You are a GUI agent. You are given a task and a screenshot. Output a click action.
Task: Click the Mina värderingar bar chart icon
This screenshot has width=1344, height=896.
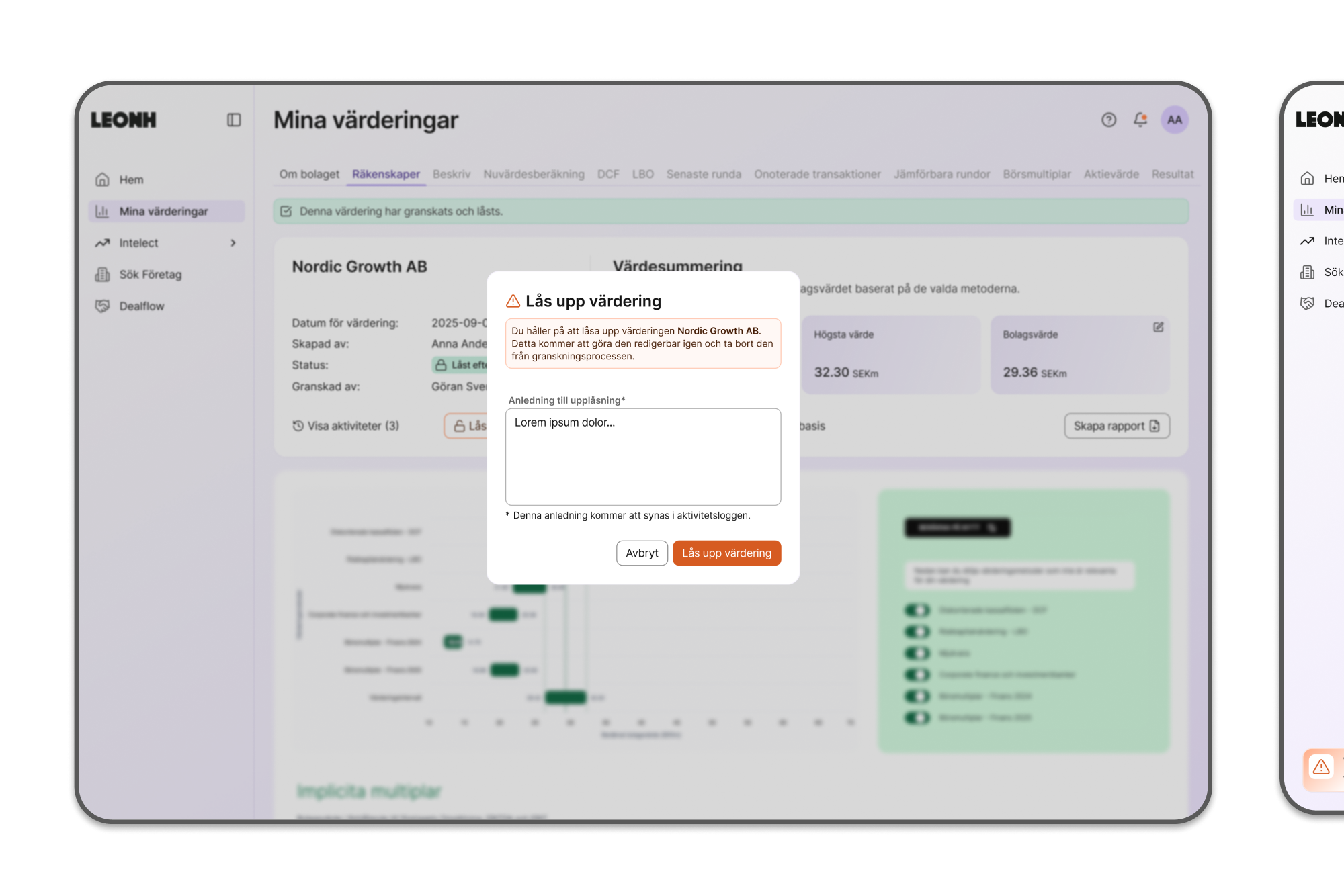102,211
